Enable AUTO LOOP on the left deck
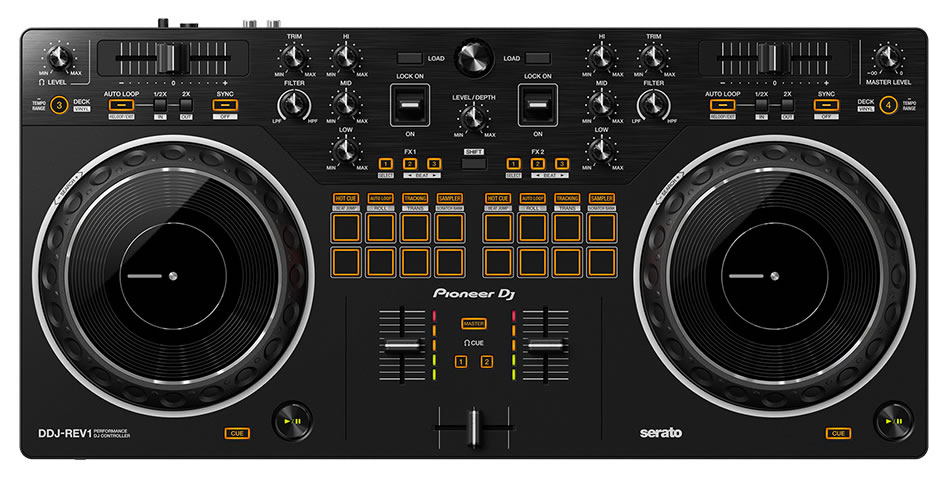 click(121, 105)
